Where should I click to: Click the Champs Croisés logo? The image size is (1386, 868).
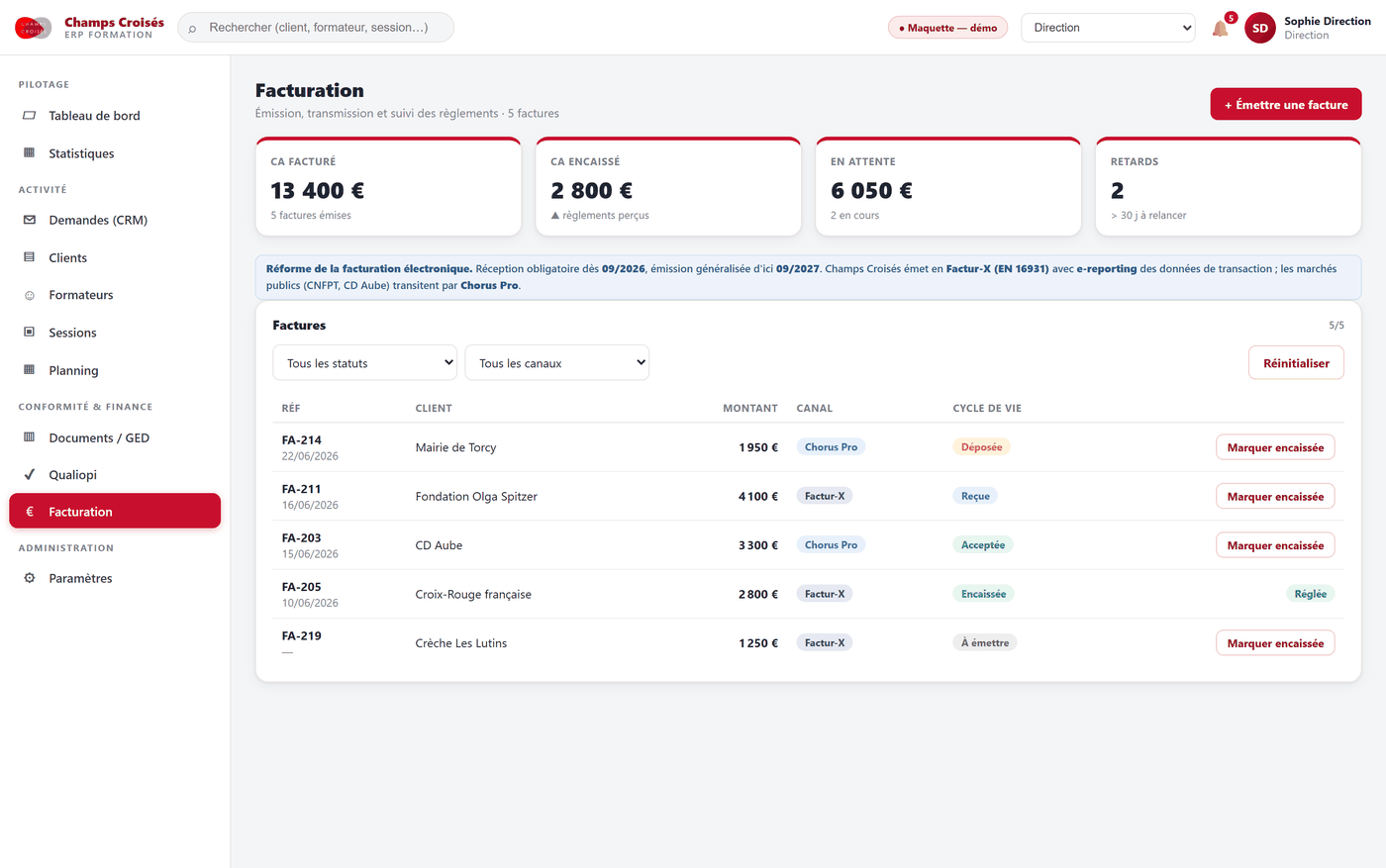pos(33,28)
